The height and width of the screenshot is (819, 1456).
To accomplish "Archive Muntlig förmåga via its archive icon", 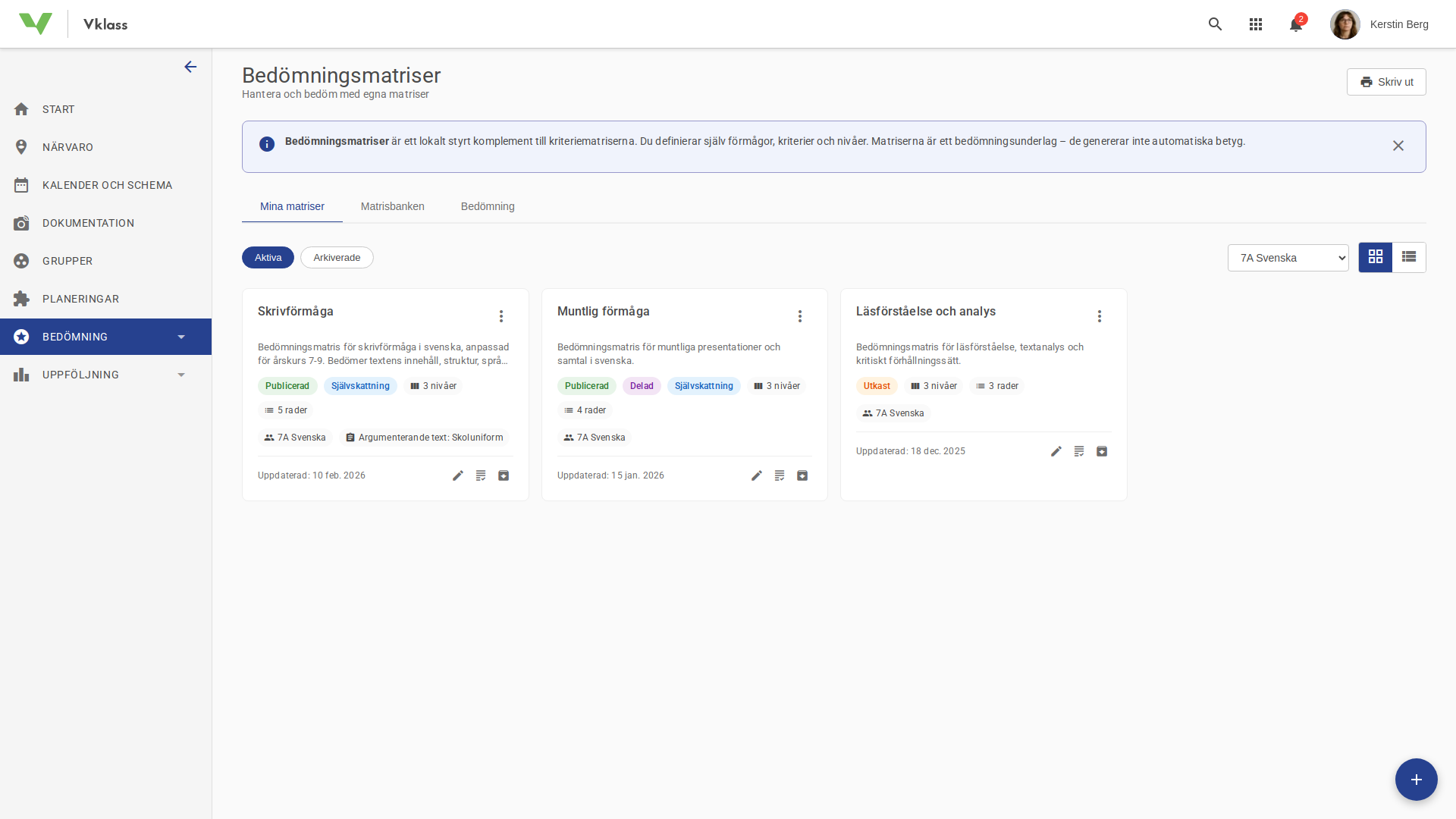I will (802, 475).
